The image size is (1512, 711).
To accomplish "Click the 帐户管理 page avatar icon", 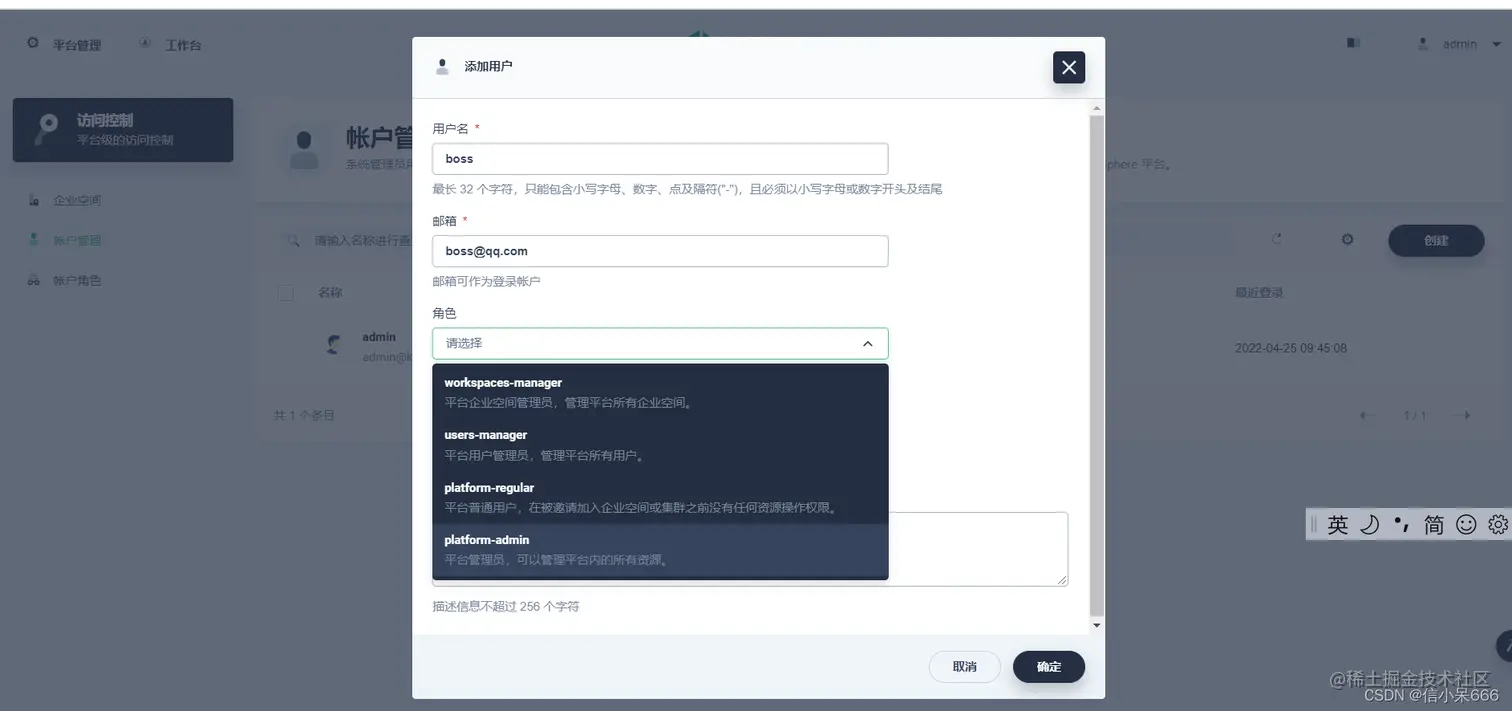I will click(303, 149).
